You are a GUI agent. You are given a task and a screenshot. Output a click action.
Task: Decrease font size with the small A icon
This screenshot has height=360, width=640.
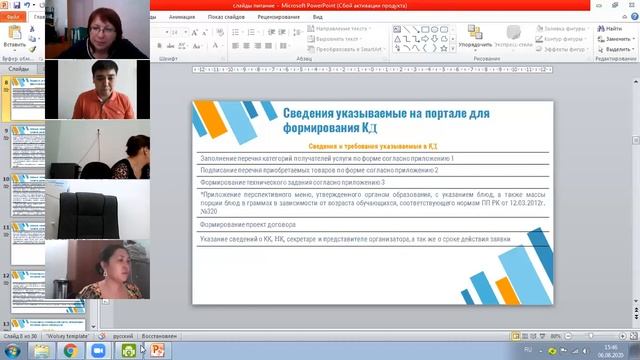(204, 33)
